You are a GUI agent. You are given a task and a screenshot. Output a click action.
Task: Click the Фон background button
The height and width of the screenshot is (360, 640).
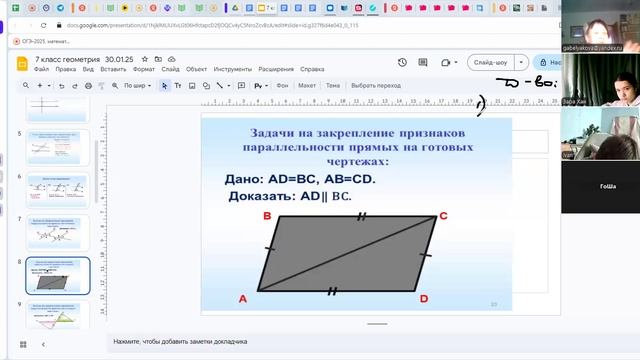[282, 86]
